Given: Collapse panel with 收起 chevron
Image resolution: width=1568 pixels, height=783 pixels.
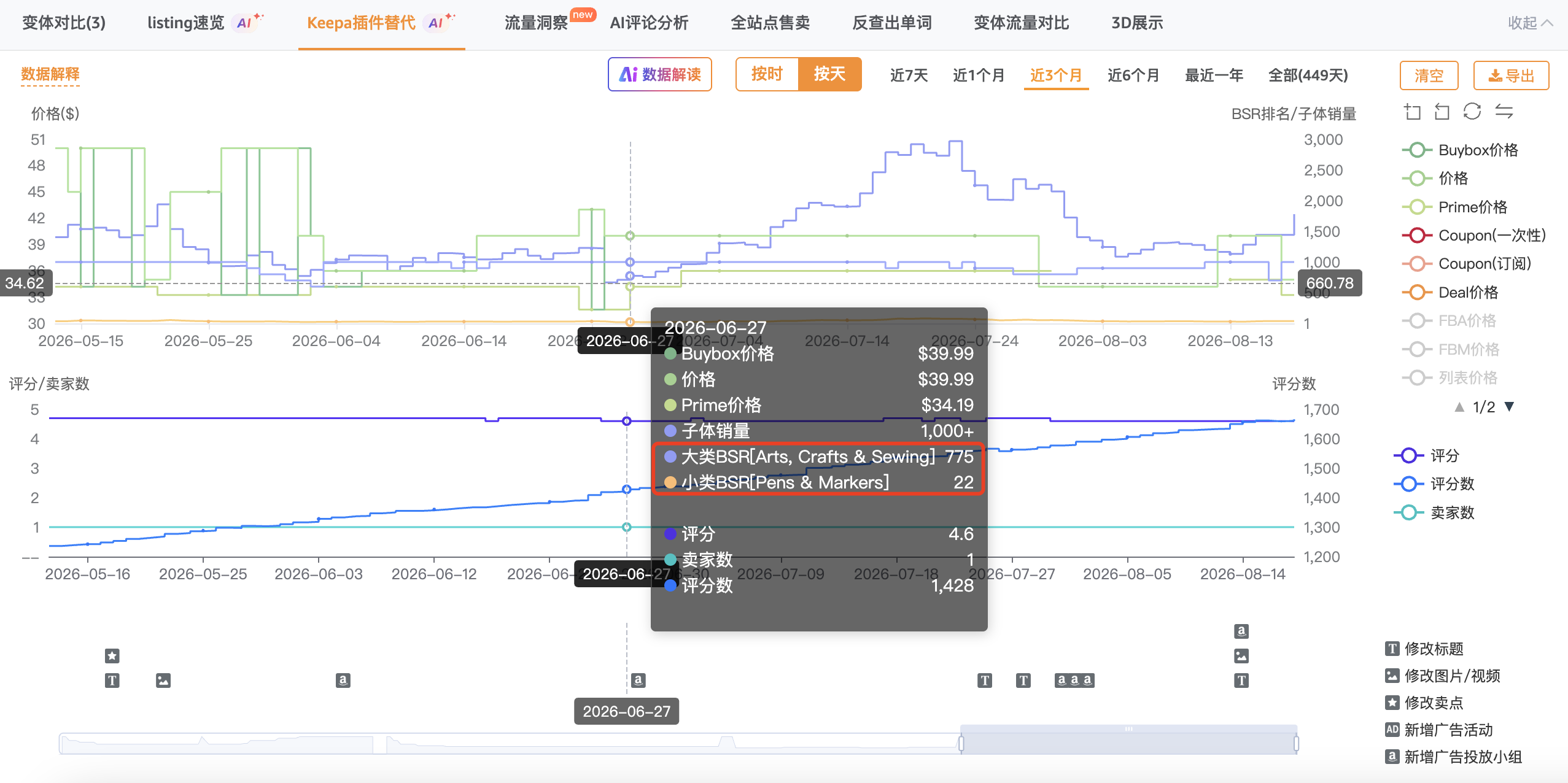Looking at the screenshot, I should (x=1530, y=23).
